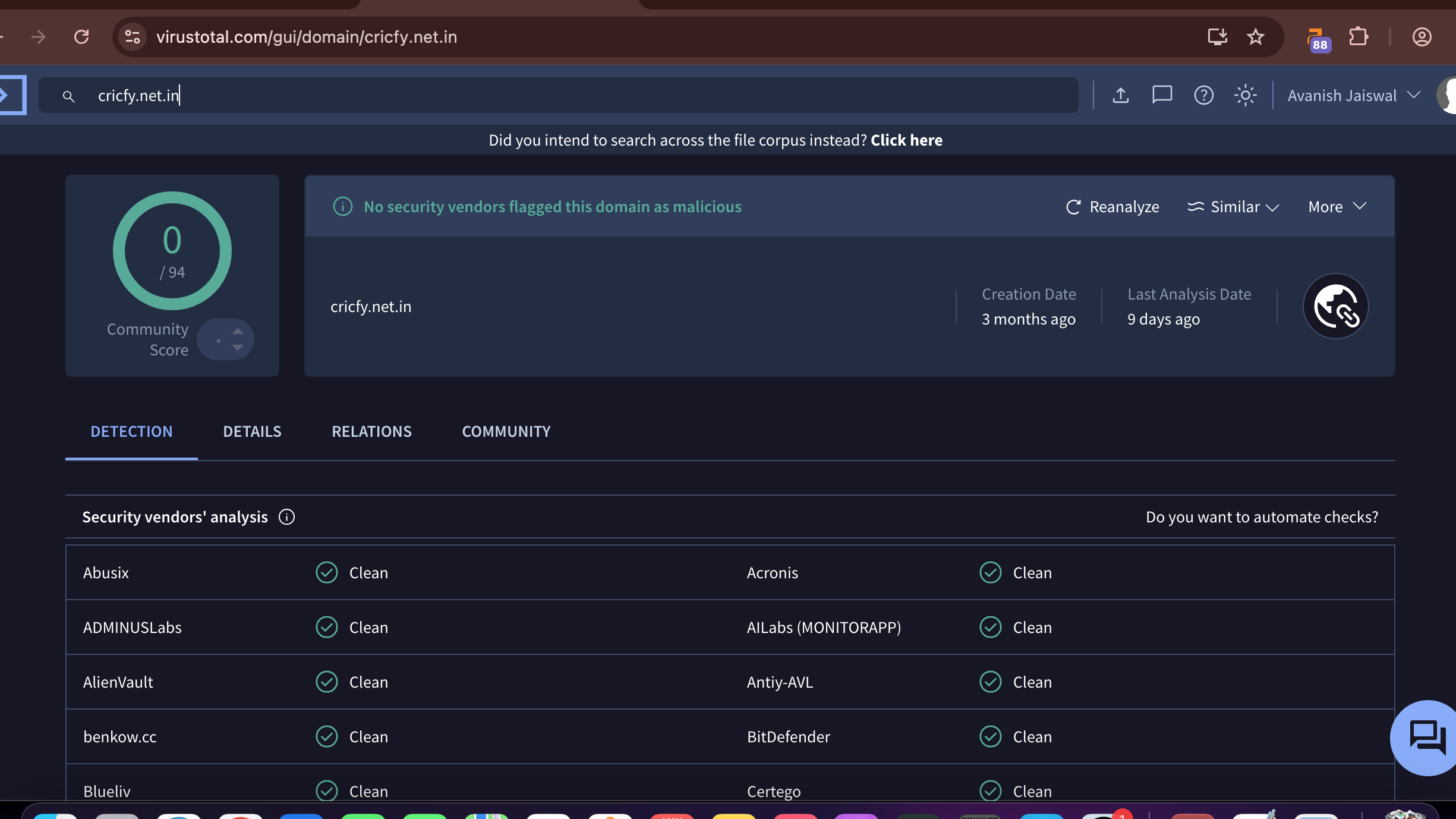Expand the More dropdown

coord(1337,207)
